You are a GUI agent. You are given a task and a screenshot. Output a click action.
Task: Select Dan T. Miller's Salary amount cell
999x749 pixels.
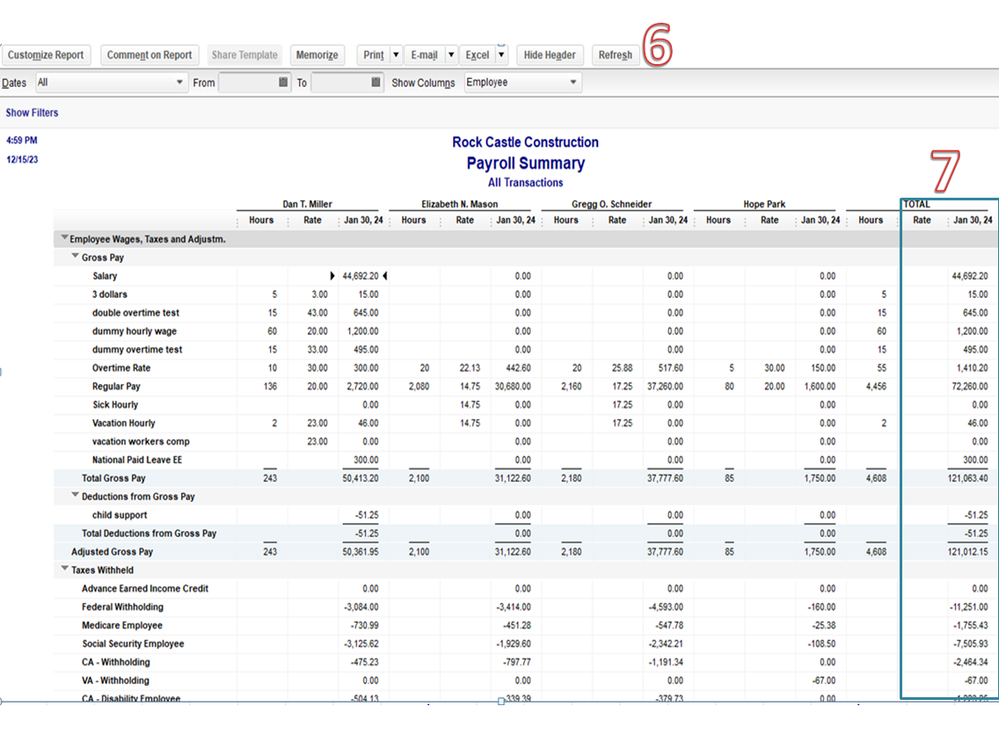pyautogui.click(x=360, y=276)
